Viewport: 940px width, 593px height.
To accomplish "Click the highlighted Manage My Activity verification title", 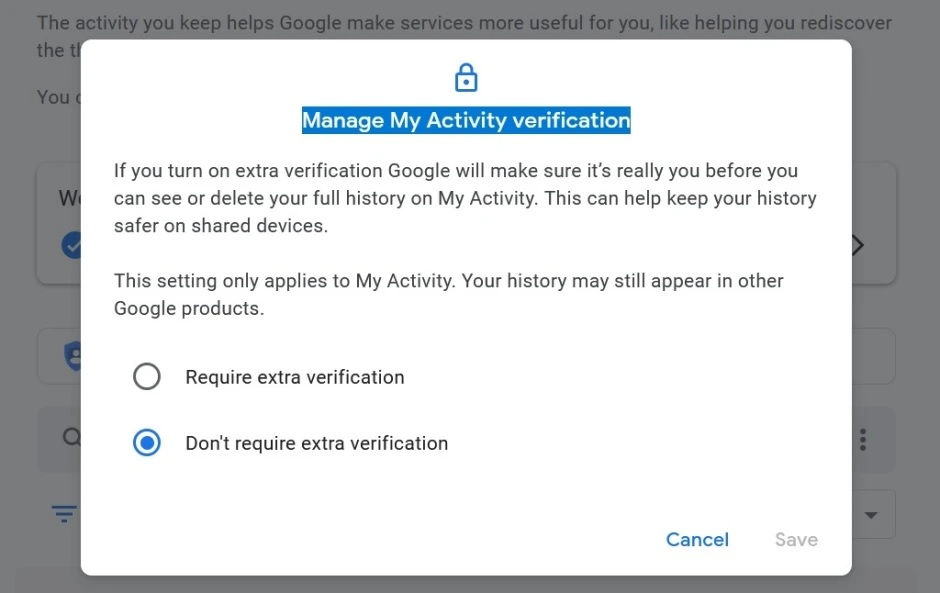I will coord(466,120).
